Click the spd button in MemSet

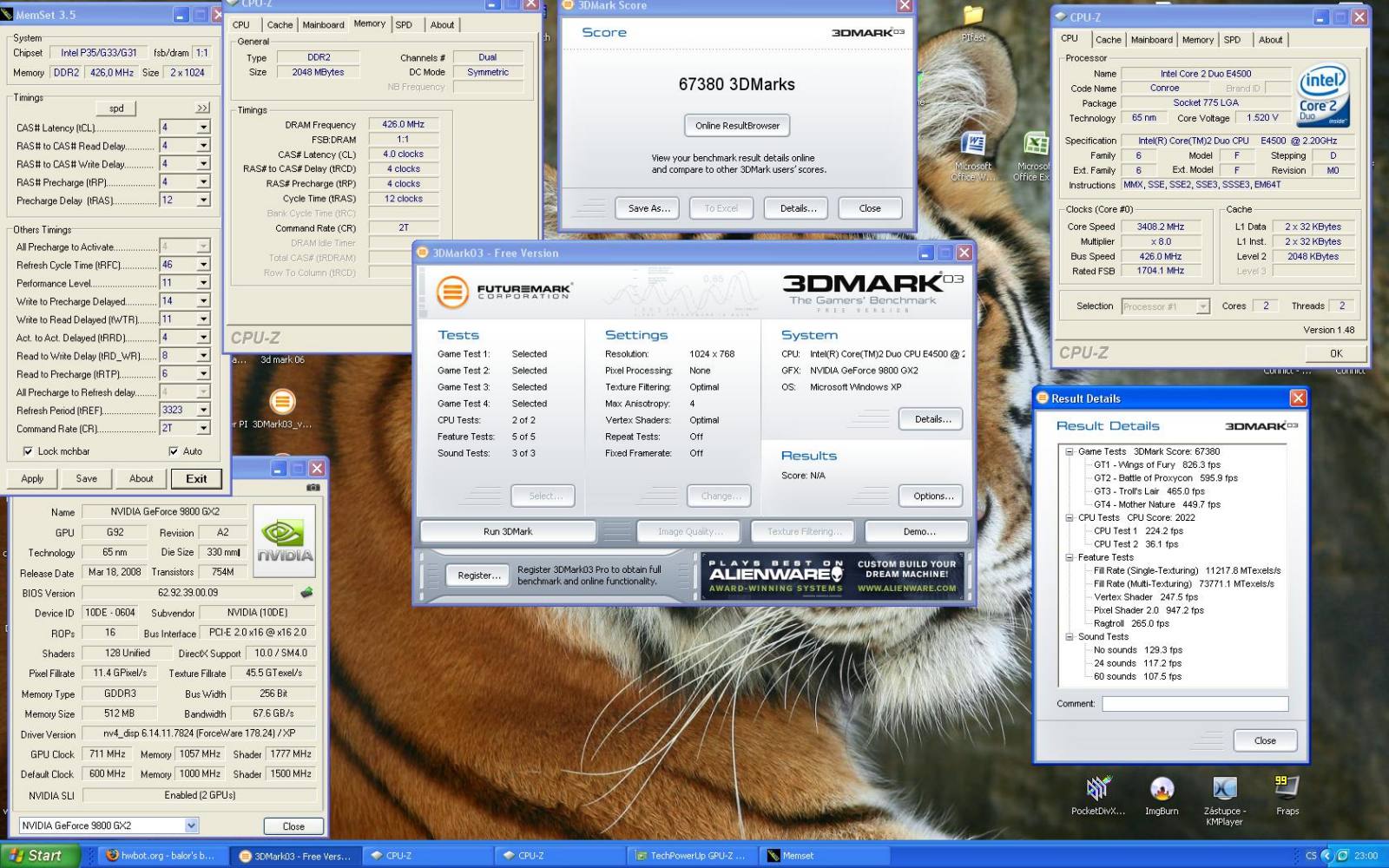click(116, 108)
